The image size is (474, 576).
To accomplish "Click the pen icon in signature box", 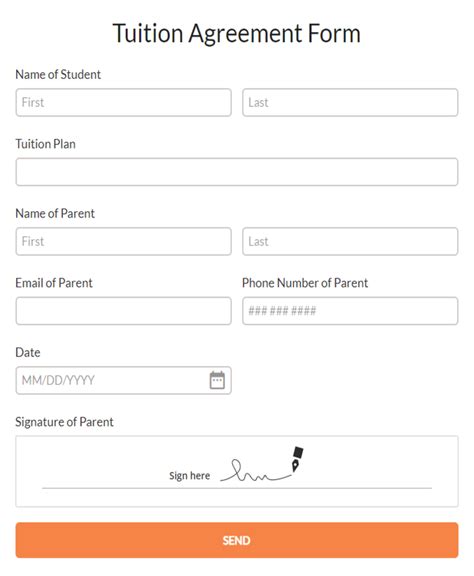I will pos(297,459).
